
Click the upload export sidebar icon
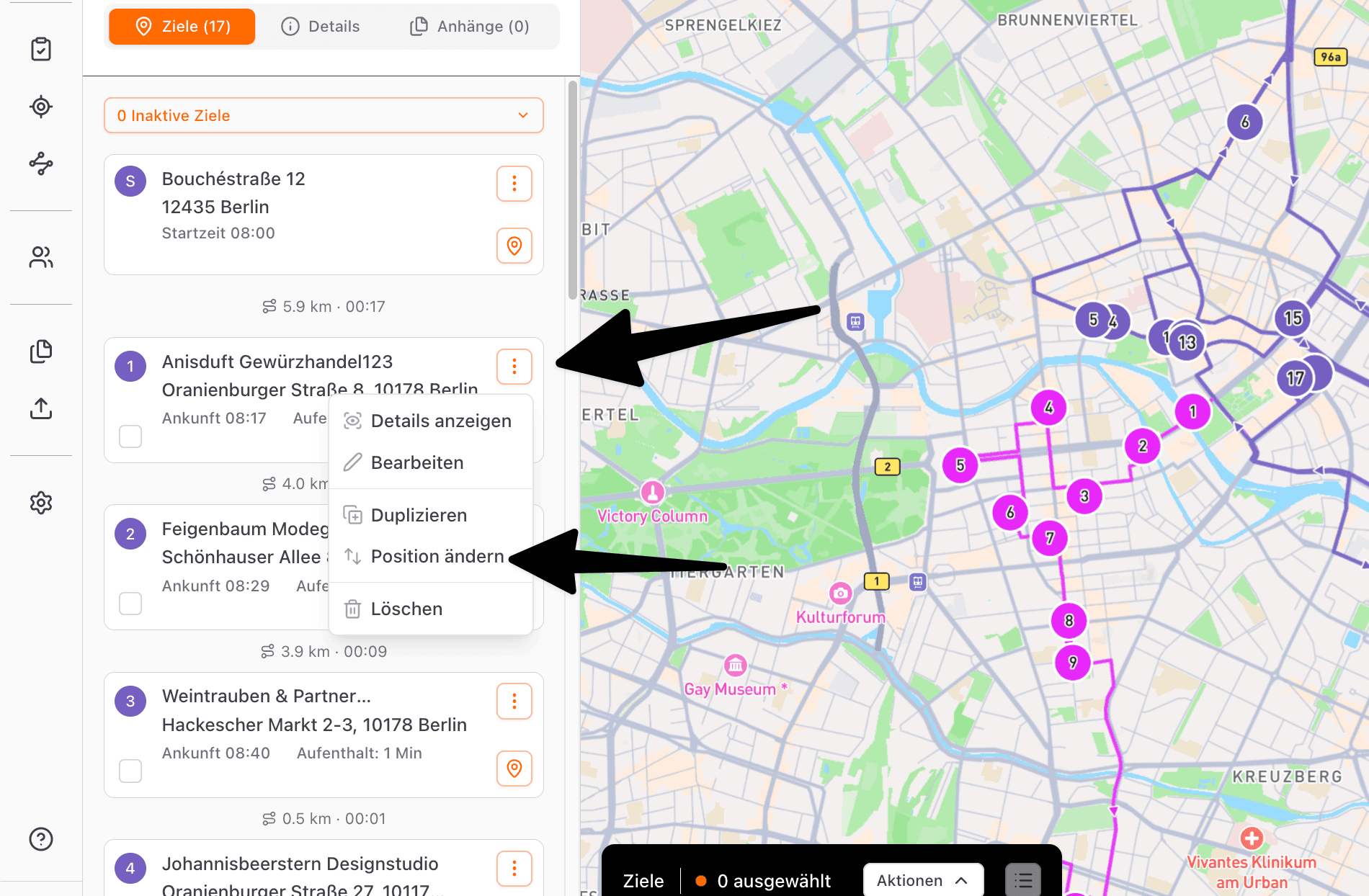click(41, 408)
